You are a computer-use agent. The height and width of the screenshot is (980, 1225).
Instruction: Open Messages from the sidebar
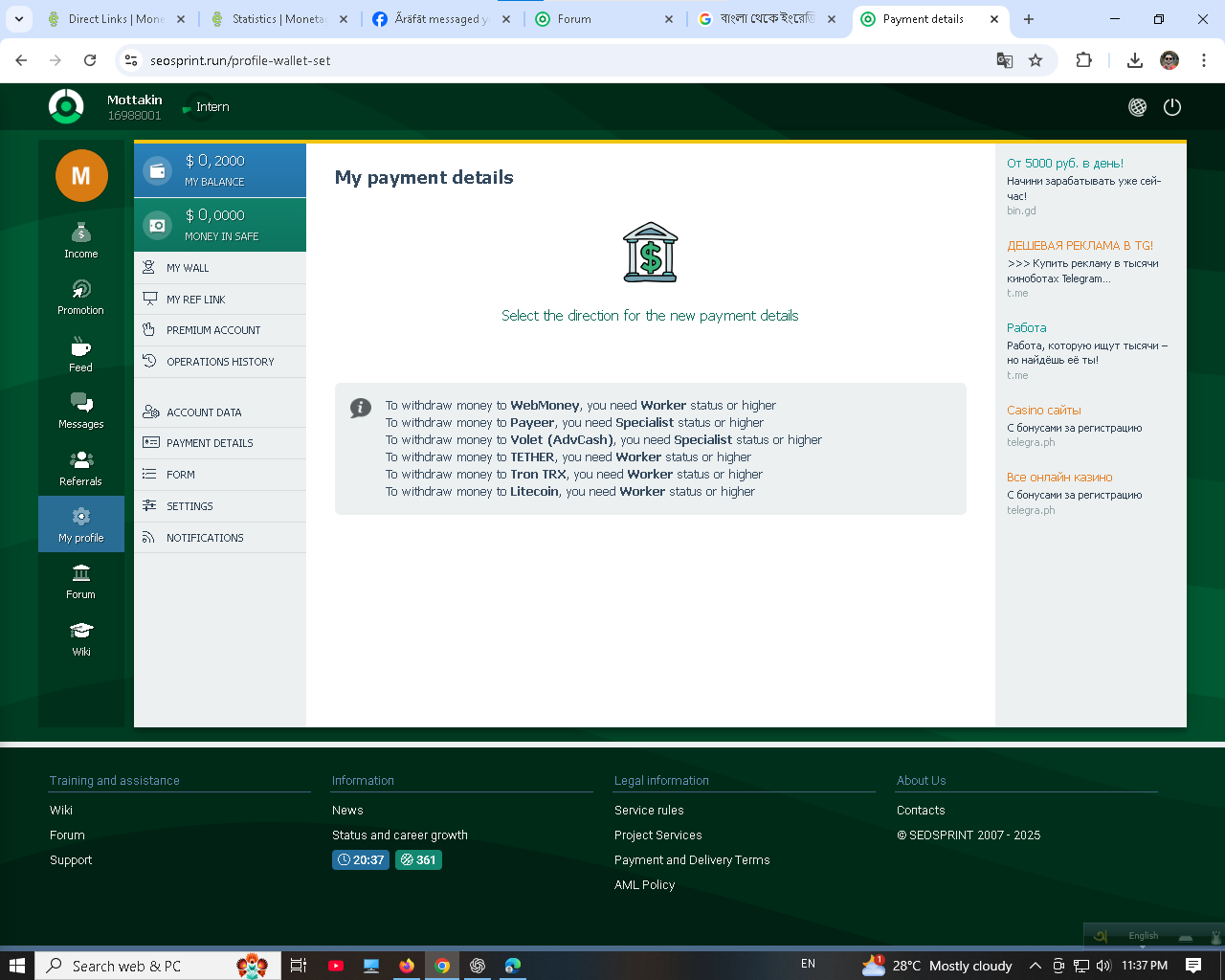(81, 411)
